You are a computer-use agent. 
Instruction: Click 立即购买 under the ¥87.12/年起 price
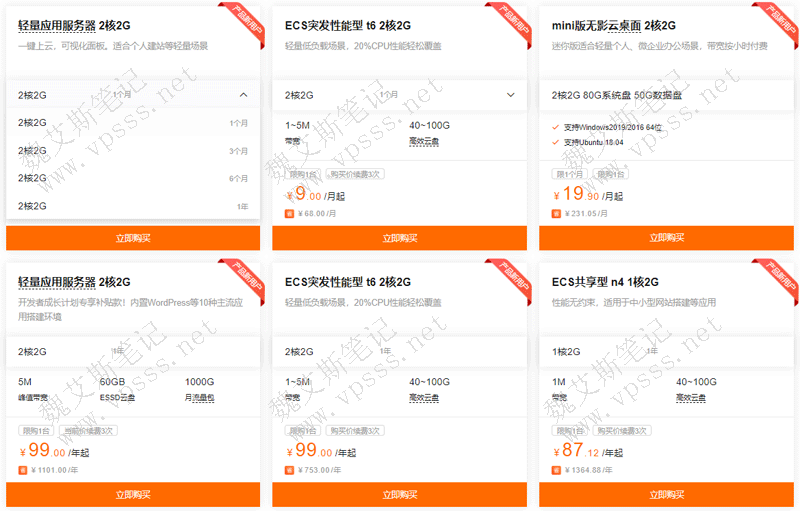666,495
